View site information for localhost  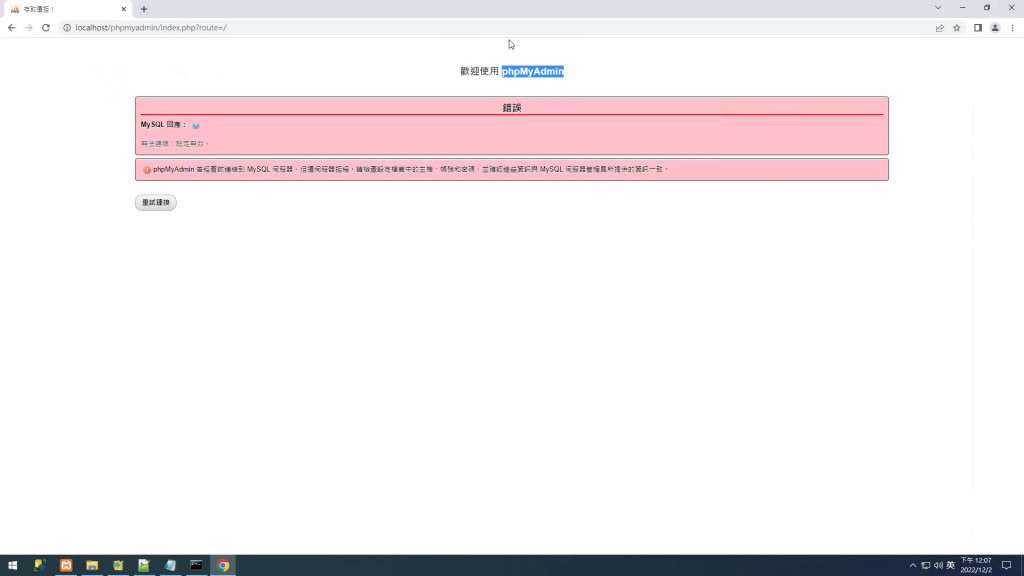(x=67, y=27)
